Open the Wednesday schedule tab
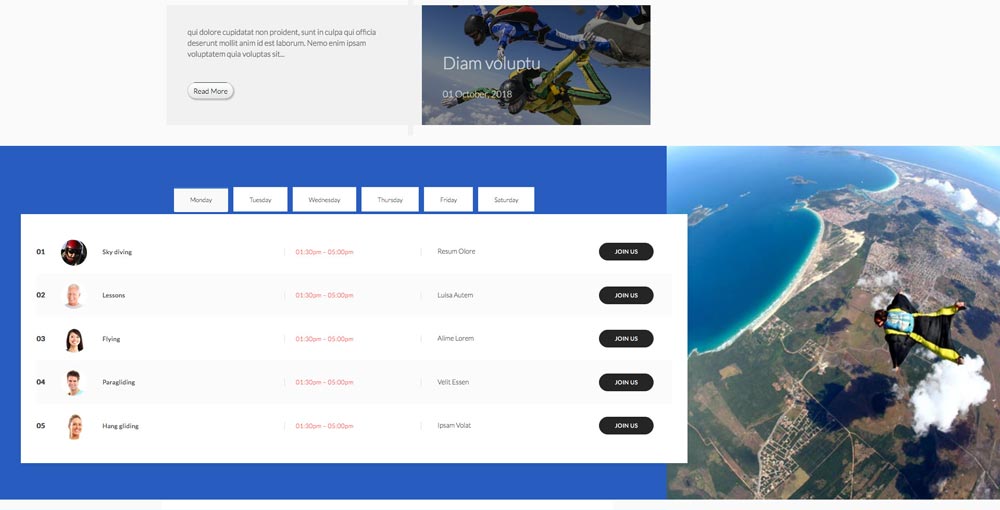Screen dimensions: 1000x510 point(324,200)
